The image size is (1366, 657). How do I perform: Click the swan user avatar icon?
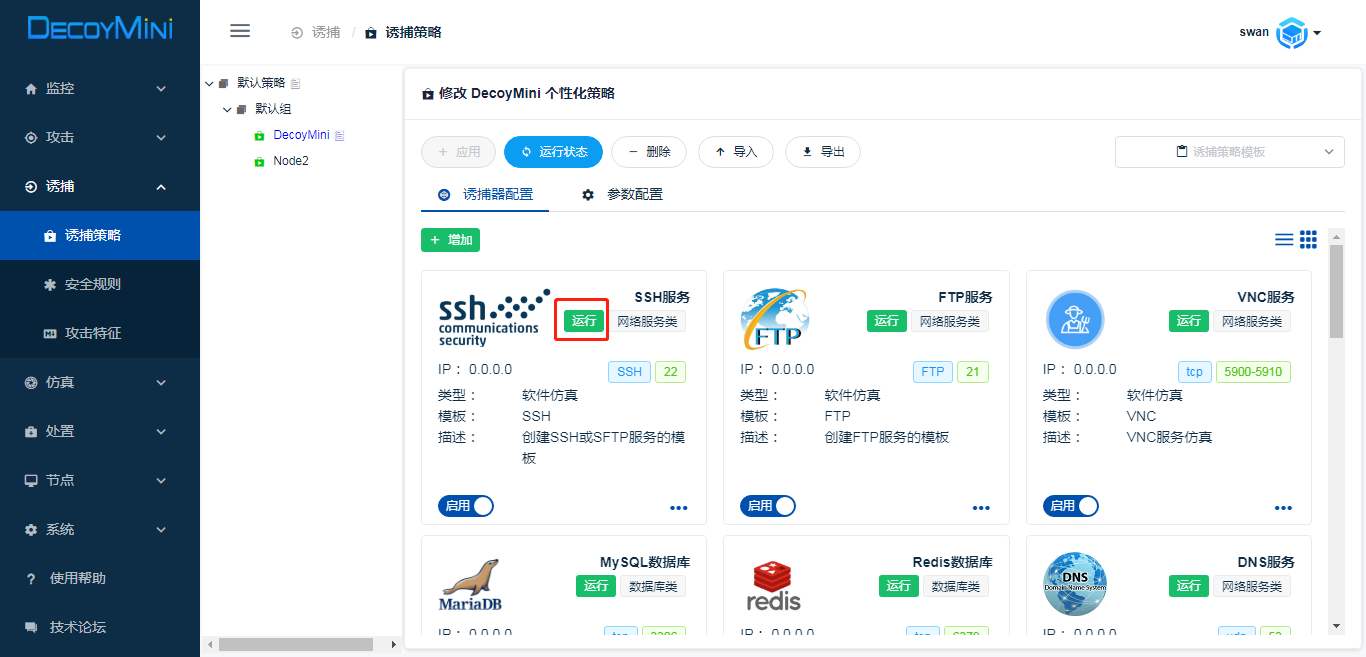point(1292,33)
